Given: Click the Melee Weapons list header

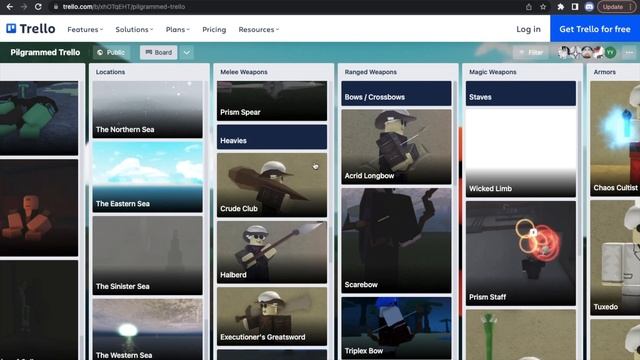Looking at the screenshot, I should [x=244, y=72].
